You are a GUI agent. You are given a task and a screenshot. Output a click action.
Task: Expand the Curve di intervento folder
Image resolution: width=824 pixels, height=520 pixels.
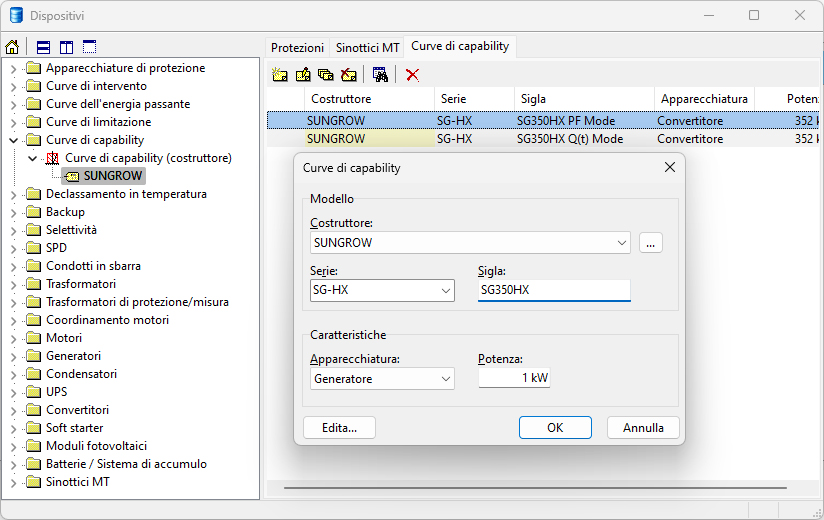click(13, 86)
